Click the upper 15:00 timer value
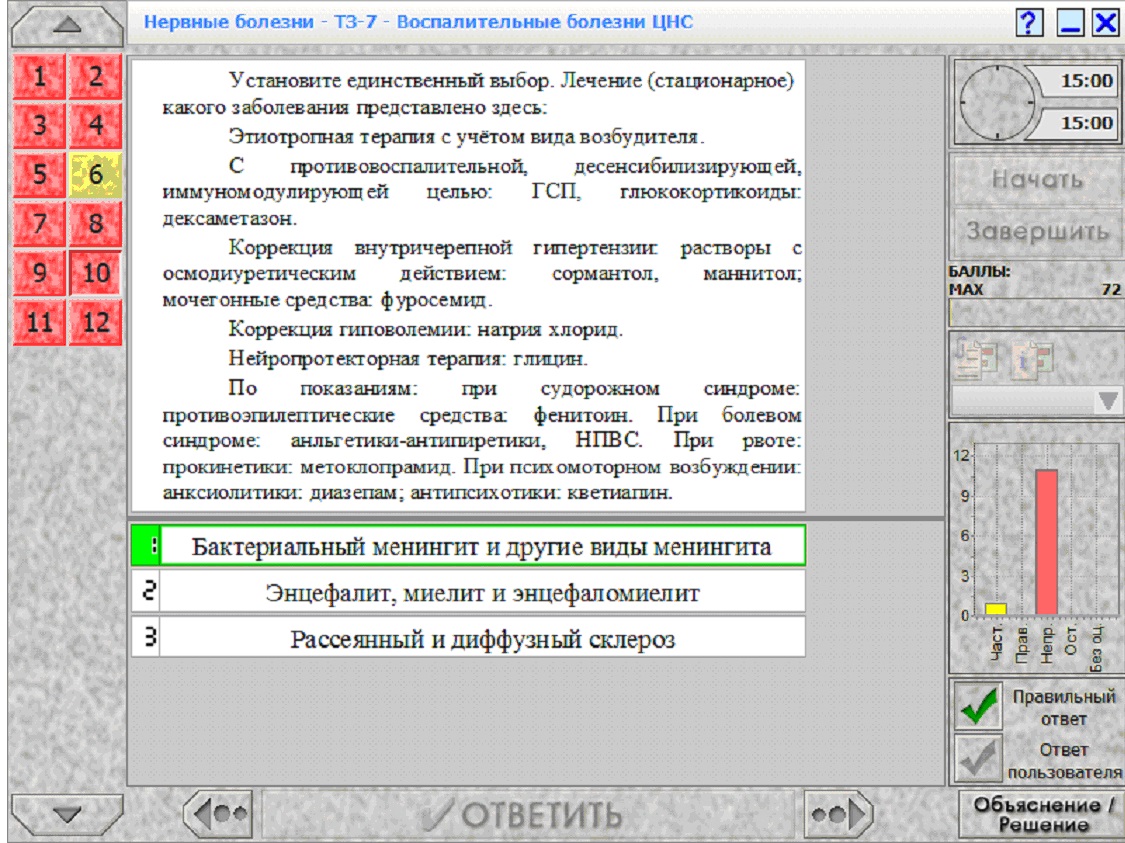The image size is (1125, 843). pyautogui.click(x=1083, y=80)
